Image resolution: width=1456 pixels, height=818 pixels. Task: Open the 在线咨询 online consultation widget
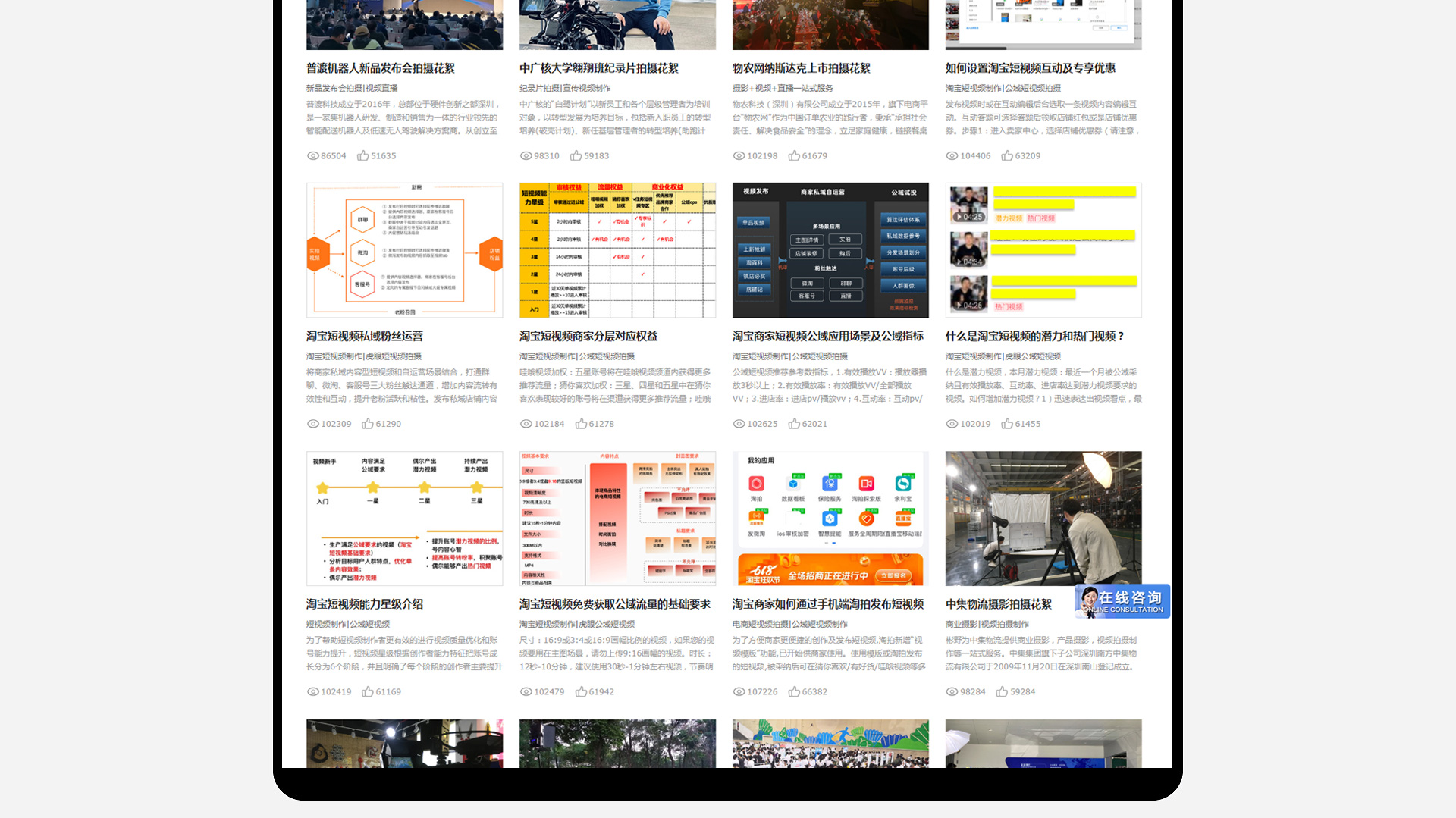(1122, 600)
